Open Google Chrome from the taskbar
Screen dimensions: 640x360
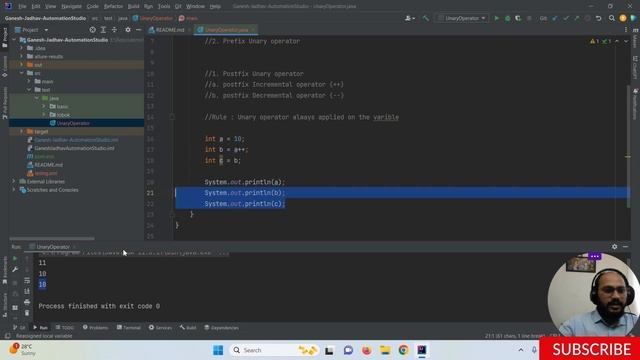click(x=403, y=350)
